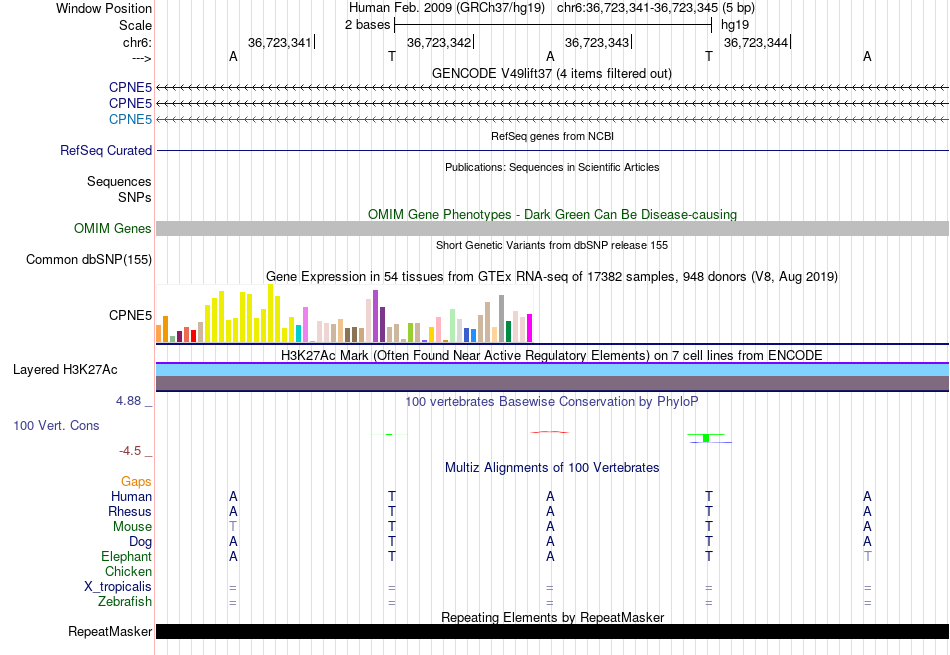Image resolution: width=950 pixels, height=655 pixels.
Task: Select the Human alignment row label
Action: point(131,496)
